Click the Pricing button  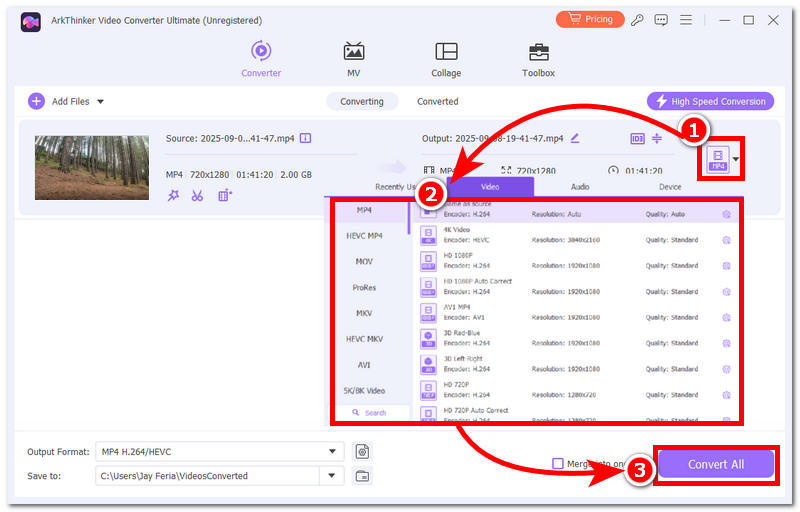click(590, 20)
